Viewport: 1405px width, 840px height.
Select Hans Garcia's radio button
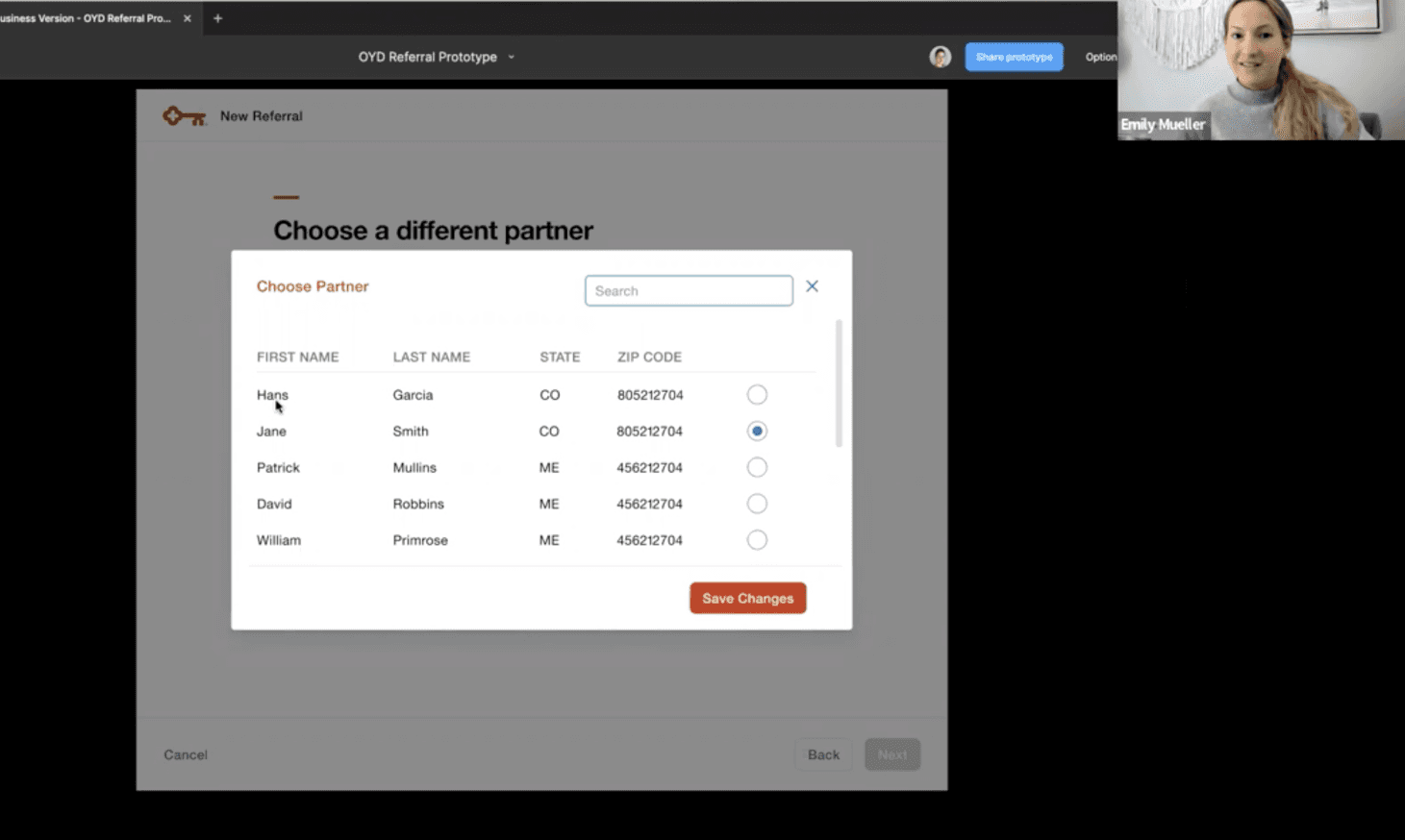point(757,394)
